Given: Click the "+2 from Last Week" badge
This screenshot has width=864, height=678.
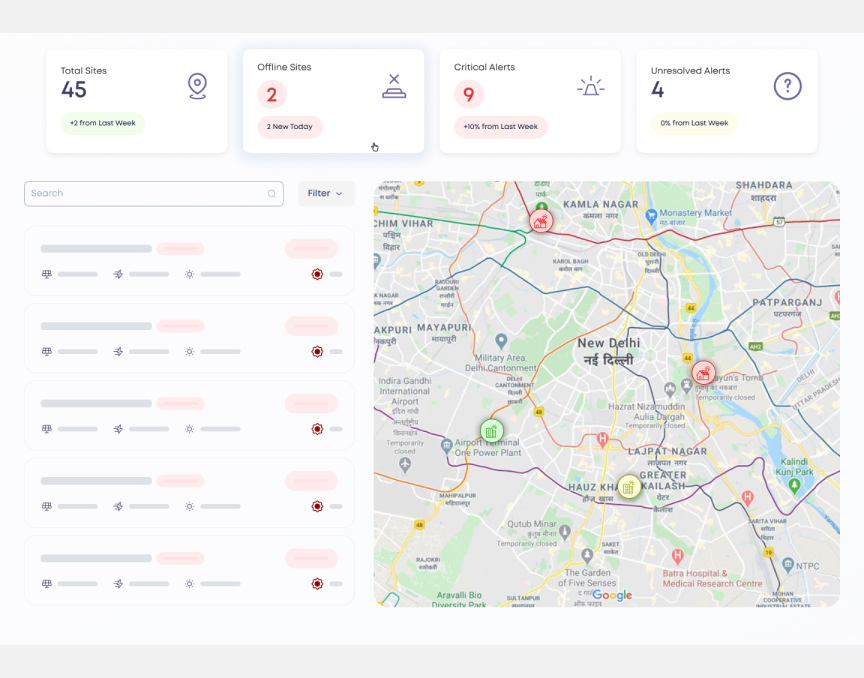Looking at the screenshot, I should tap(102, 123).
